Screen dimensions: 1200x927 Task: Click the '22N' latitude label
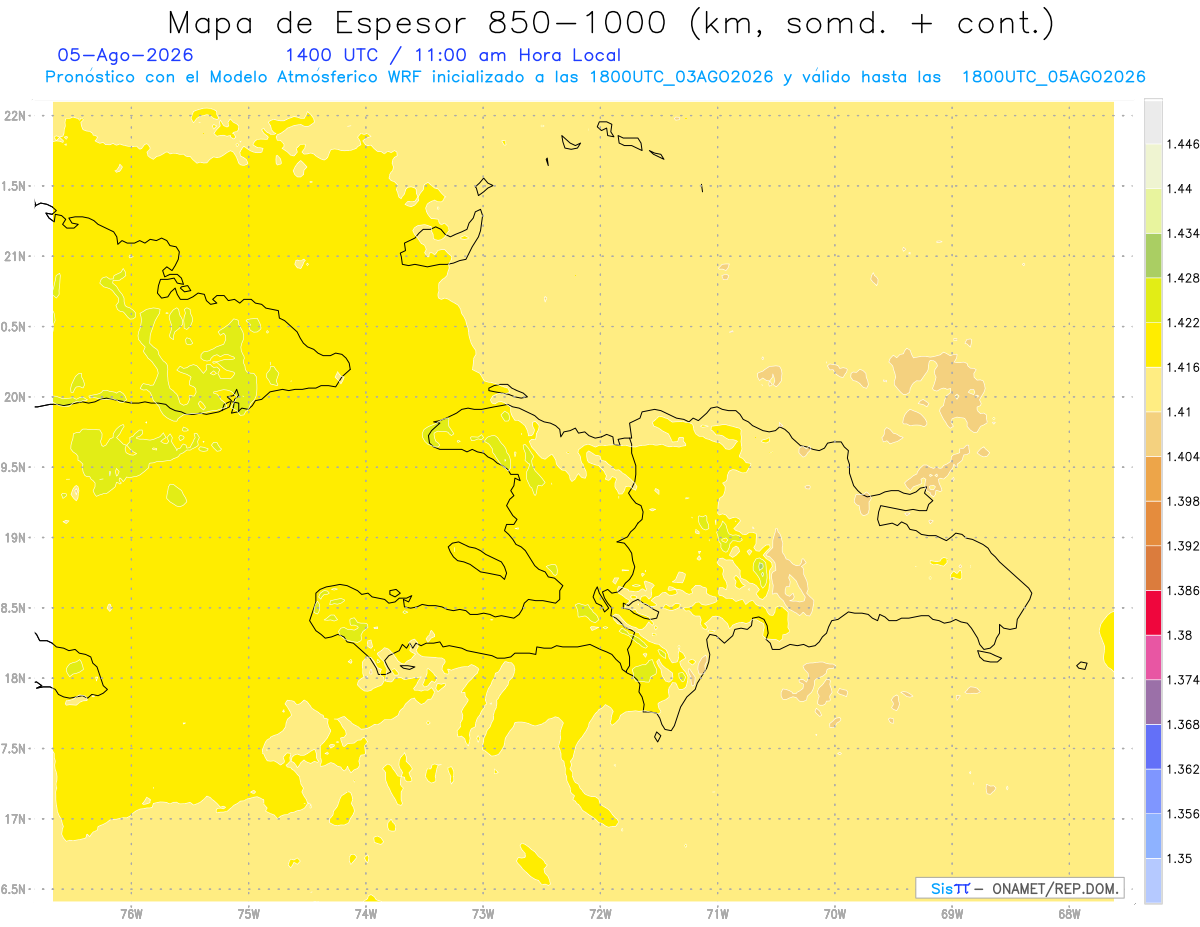(x=16, y=116)
